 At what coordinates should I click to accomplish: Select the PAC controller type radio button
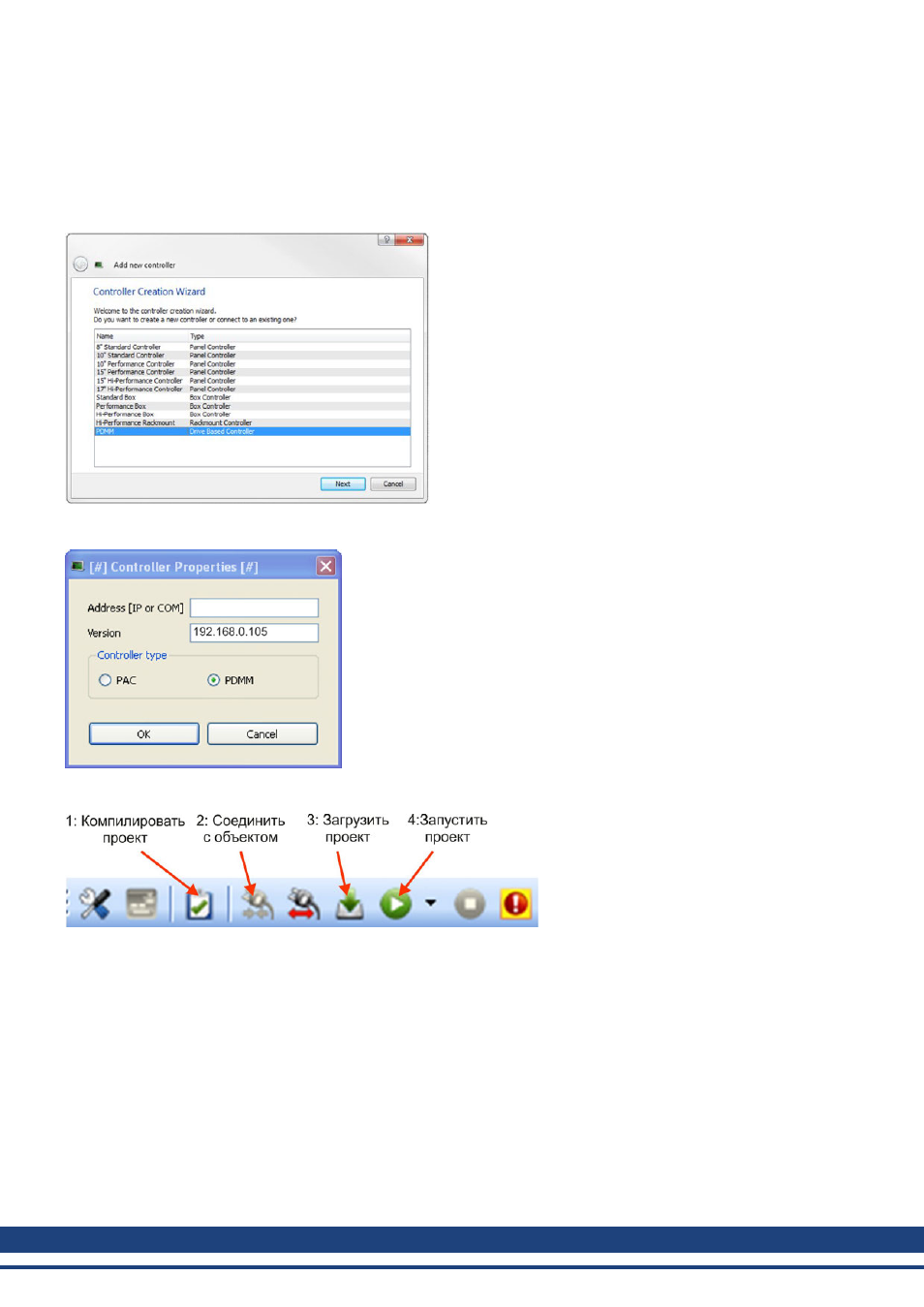click(105, 680)
